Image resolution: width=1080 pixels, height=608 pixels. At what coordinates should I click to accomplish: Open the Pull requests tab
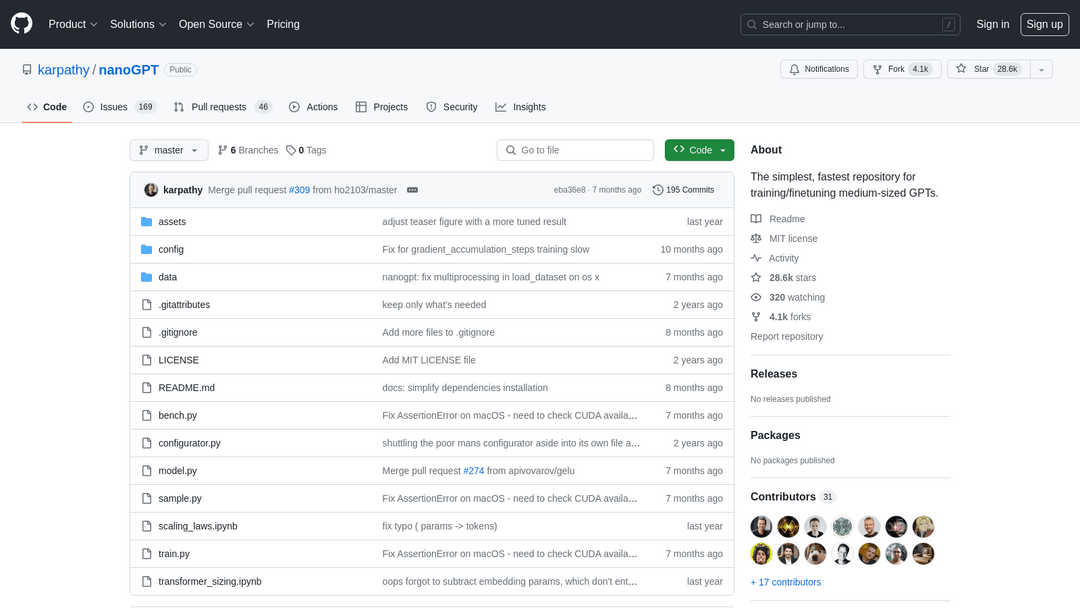(222, 107)
